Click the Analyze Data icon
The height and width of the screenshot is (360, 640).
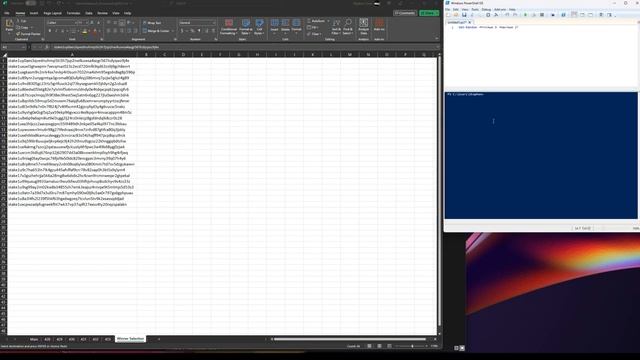point(363,27)
